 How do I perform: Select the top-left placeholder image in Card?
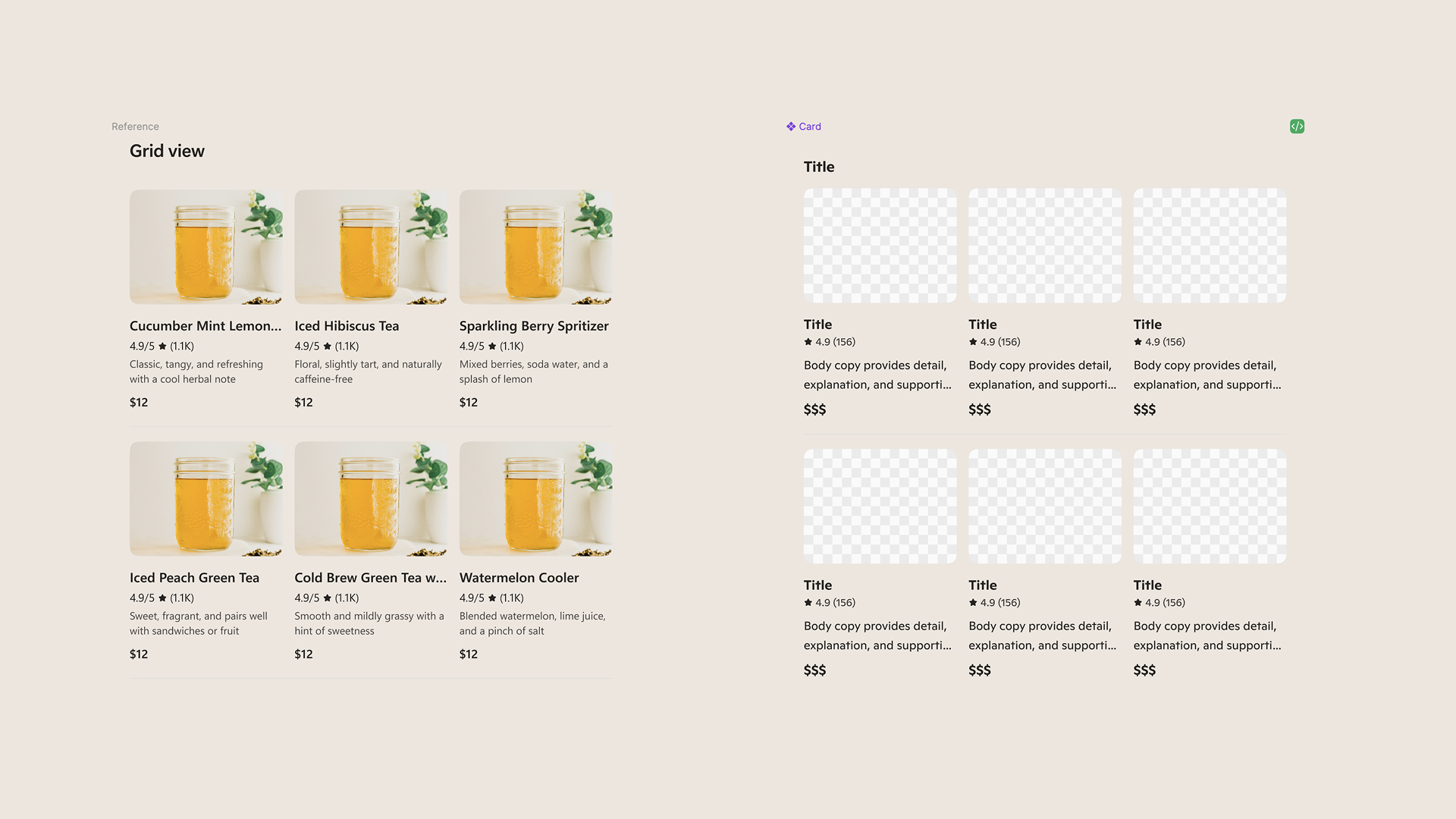tap(880, 246)
